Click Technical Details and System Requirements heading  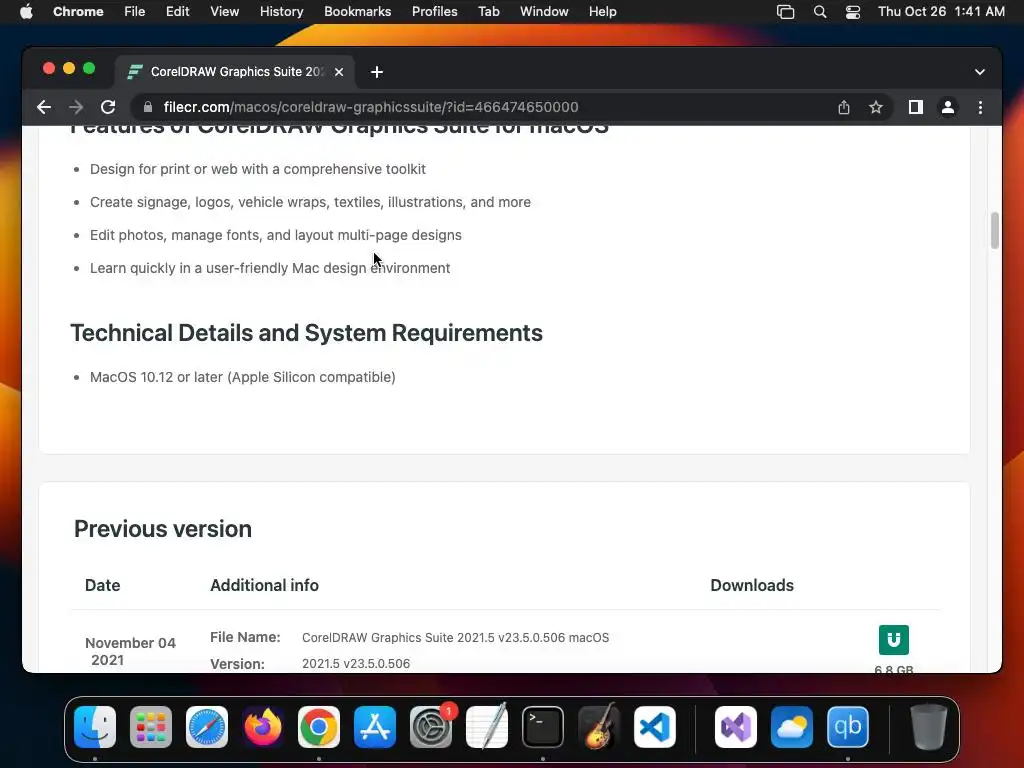point(306,333)
